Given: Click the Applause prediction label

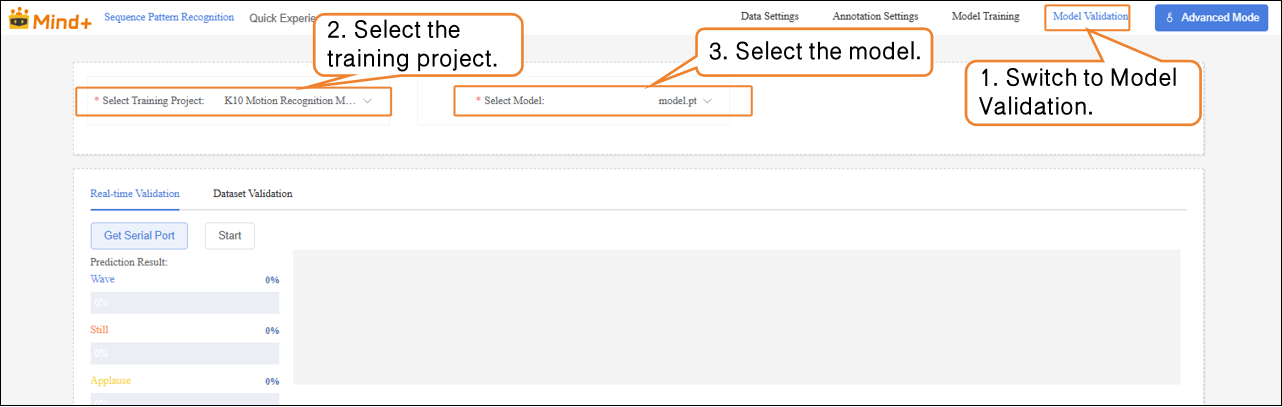Looking at the screenshot, I should coord(110,381).
